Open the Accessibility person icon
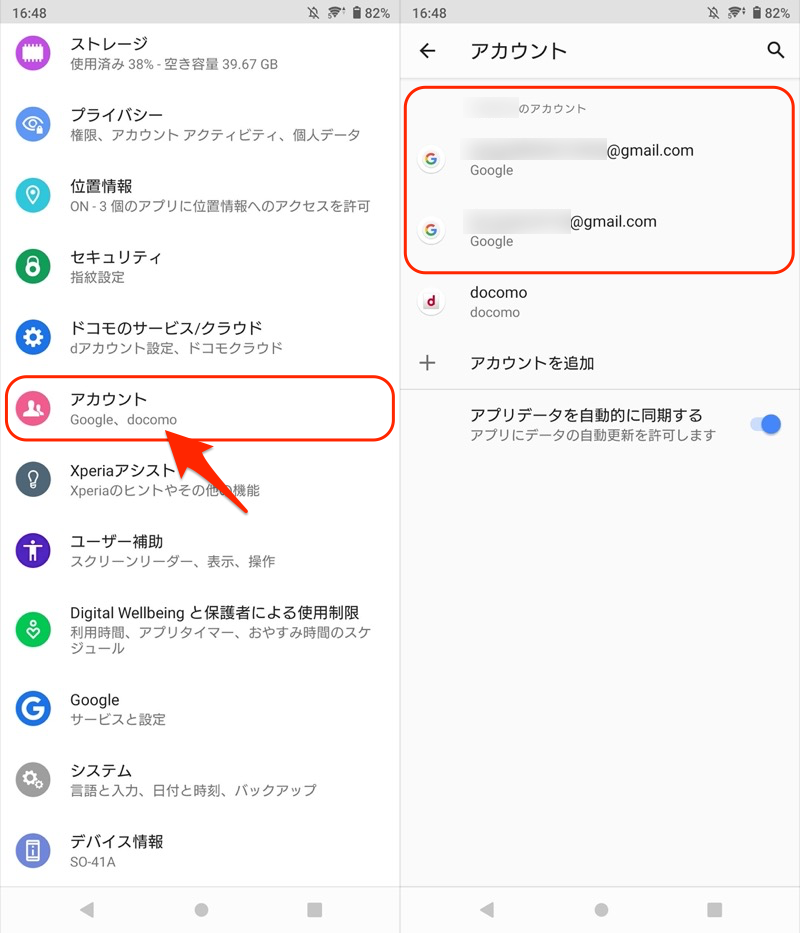This screenshot has width=800, height=933. coord(33,550)
